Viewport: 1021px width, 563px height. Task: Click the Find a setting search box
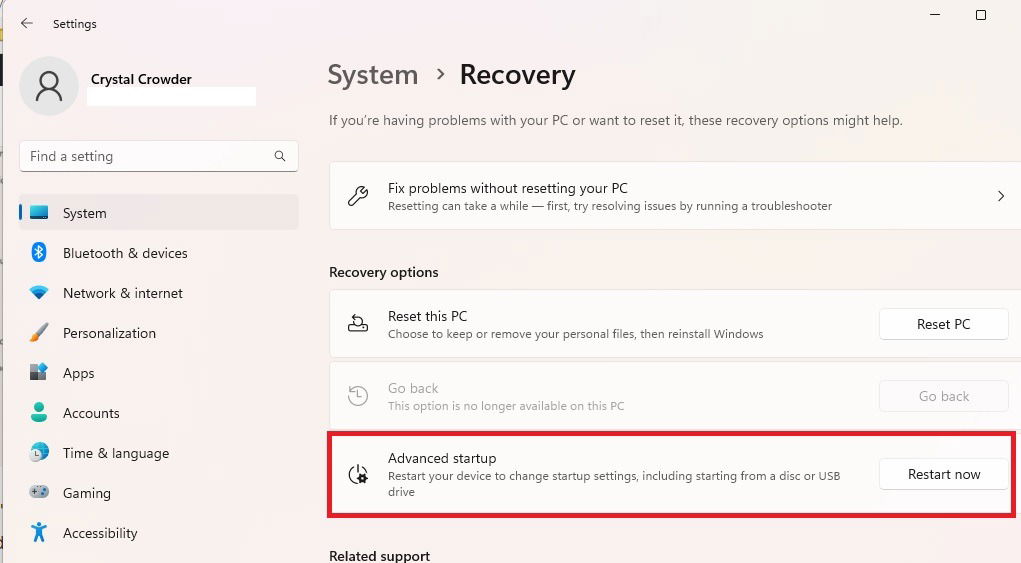tap(159, 156)
